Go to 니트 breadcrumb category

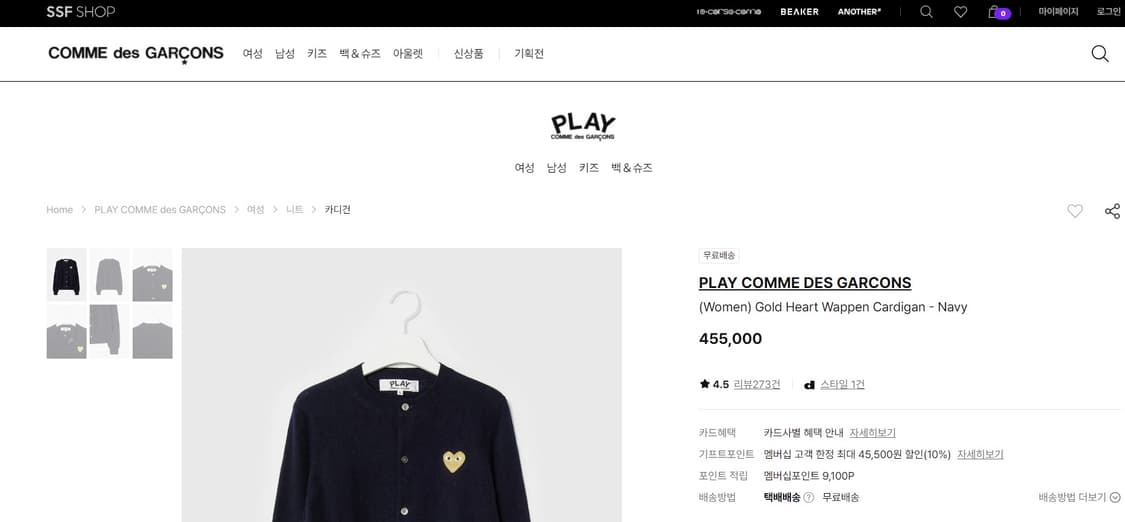coord(294,210)
